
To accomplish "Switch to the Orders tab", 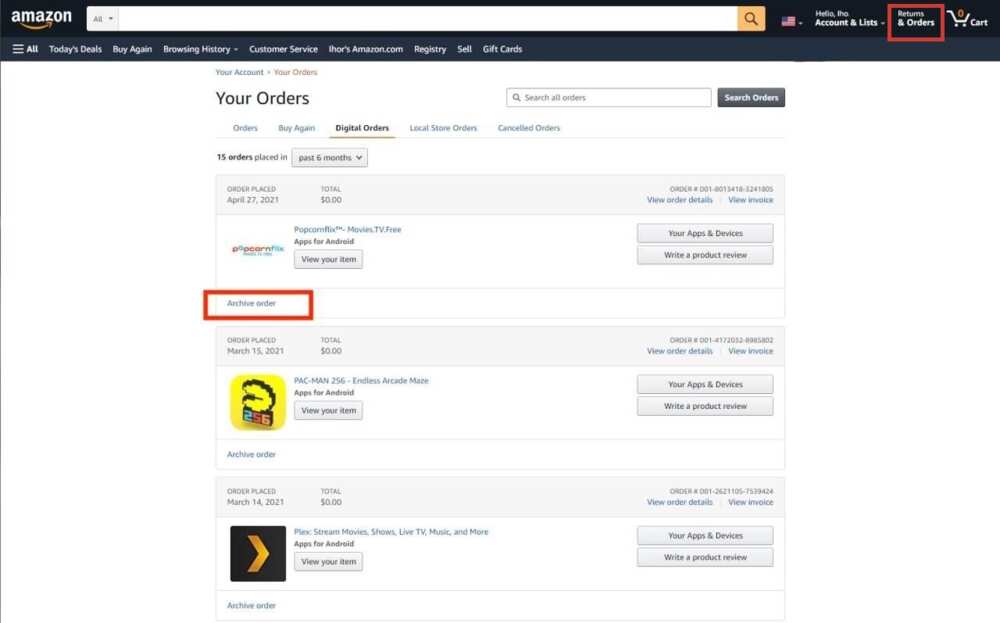I will (246, 128).
